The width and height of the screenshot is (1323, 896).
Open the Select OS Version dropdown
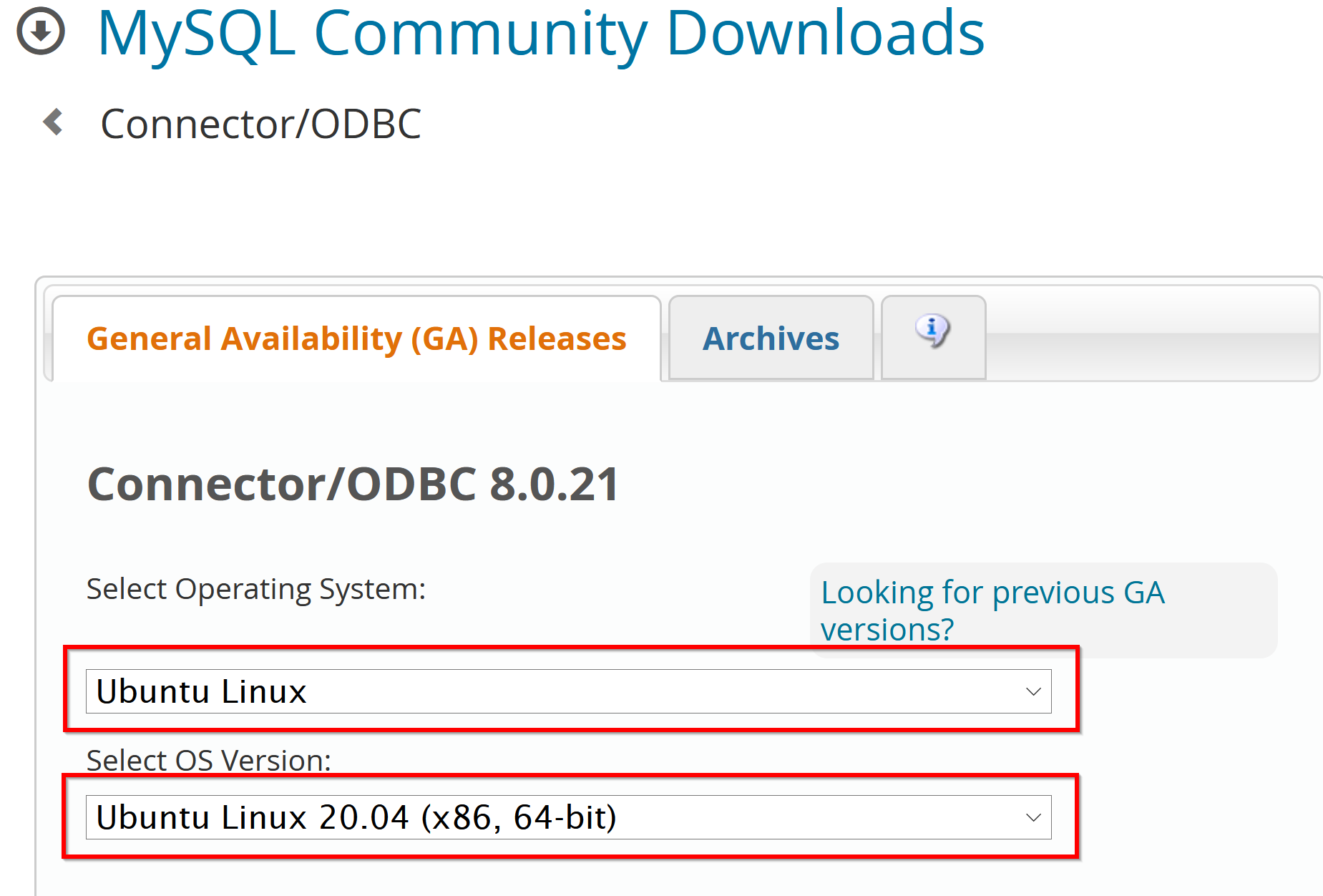[568, 817]
